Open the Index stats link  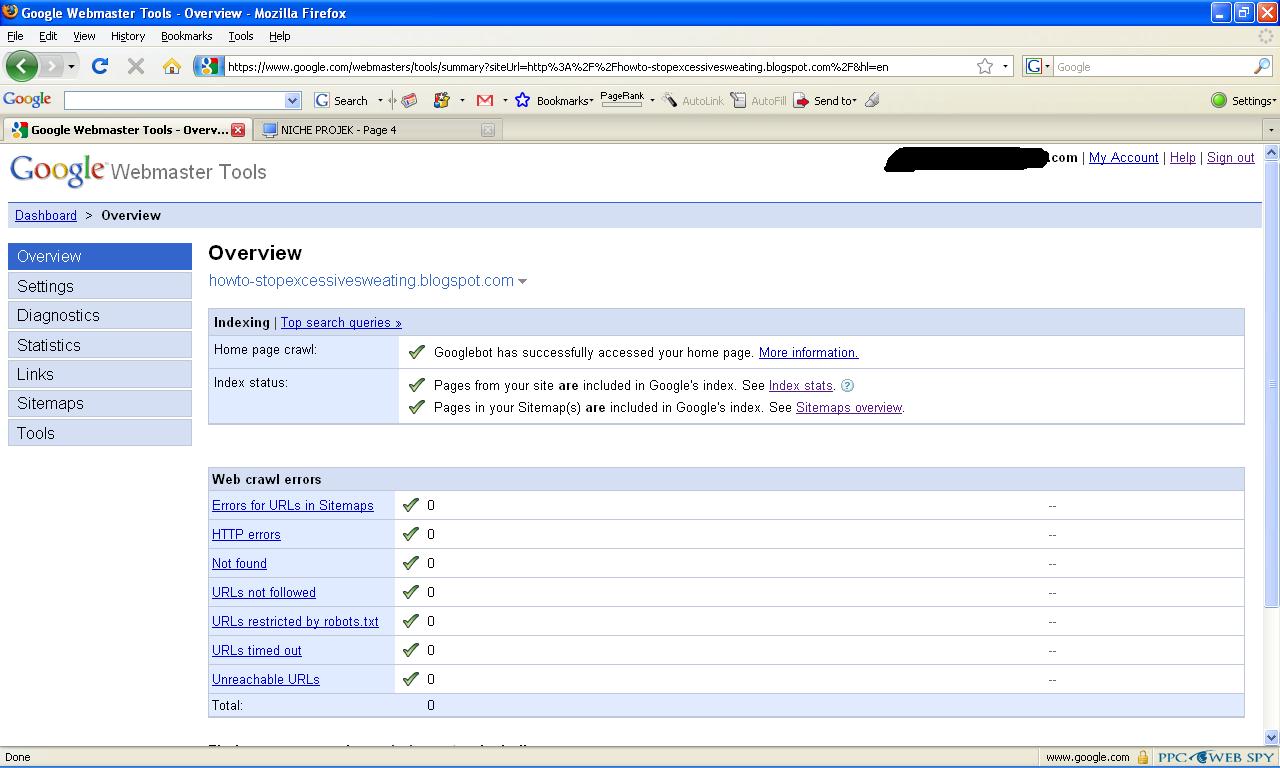pos(801,385)
